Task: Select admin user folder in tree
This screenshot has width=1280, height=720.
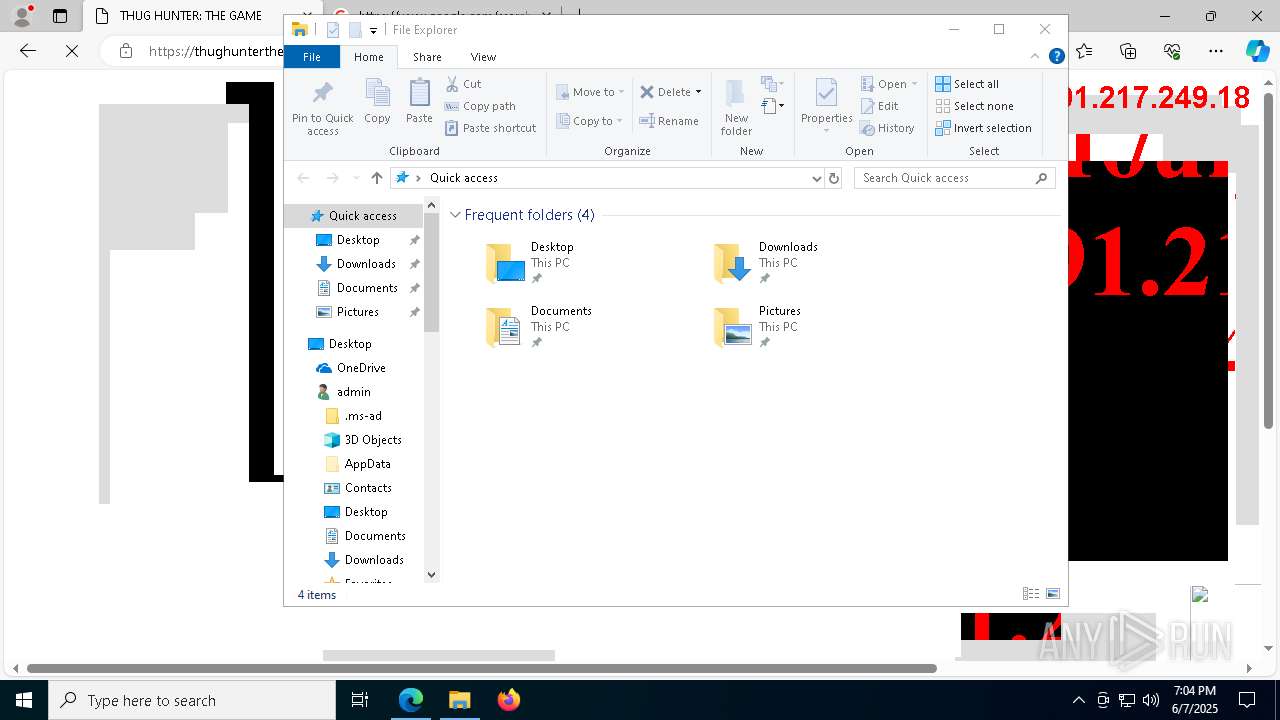Action: (353, 392)
